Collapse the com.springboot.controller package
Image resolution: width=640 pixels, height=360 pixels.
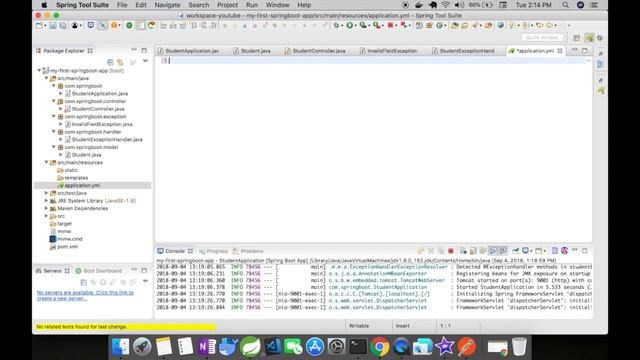point(53,101)
